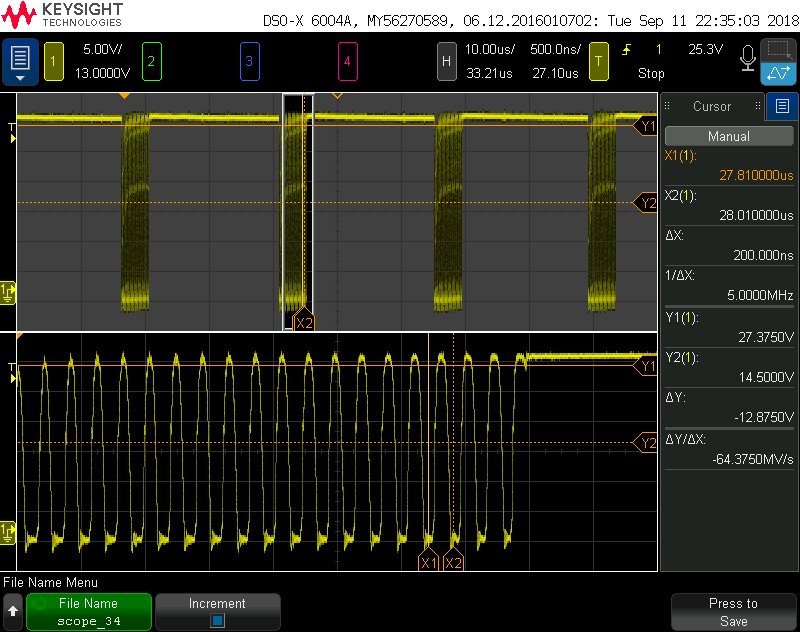The width and height of the screenshot is (800, 632).
Task: Click the zoom delay value 27.10us
Action: tap(556, 73)
